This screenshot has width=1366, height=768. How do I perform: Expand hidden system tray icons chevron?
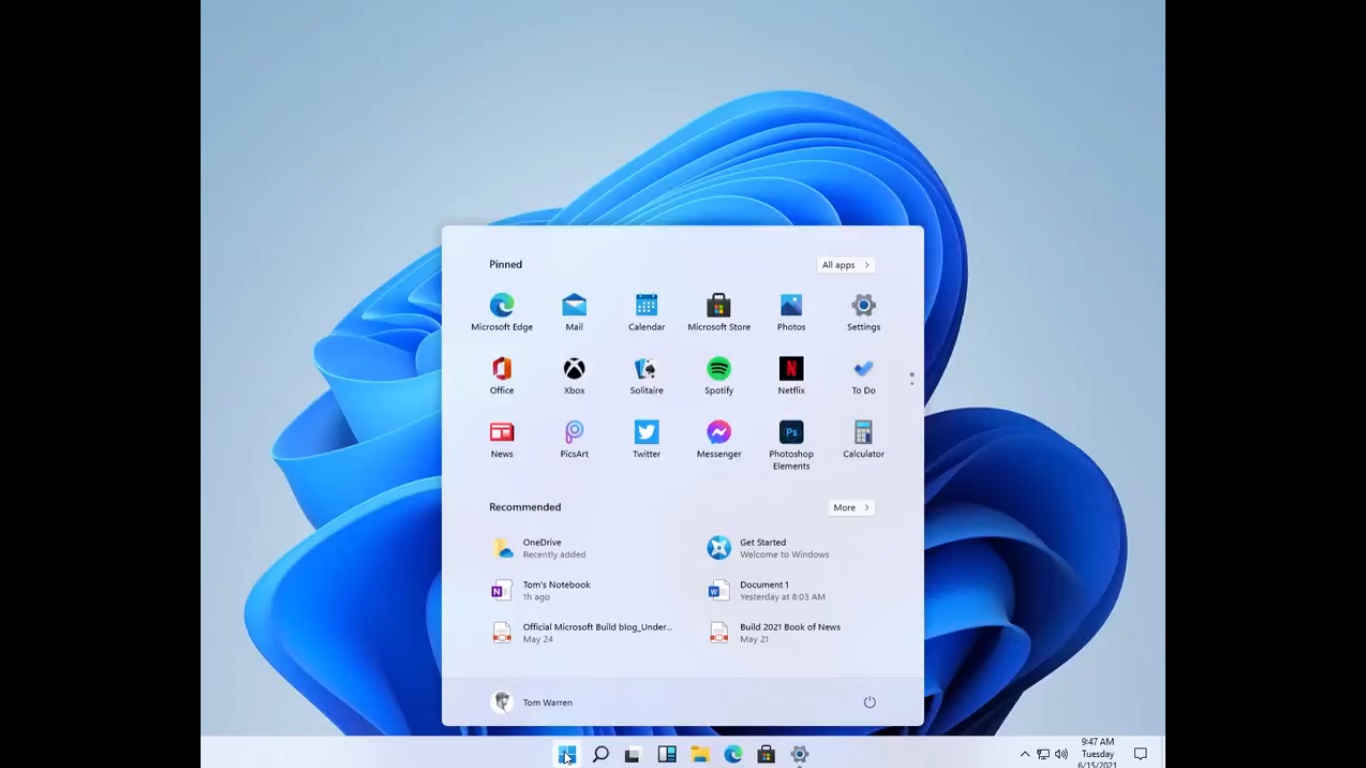click(1024, 754)
